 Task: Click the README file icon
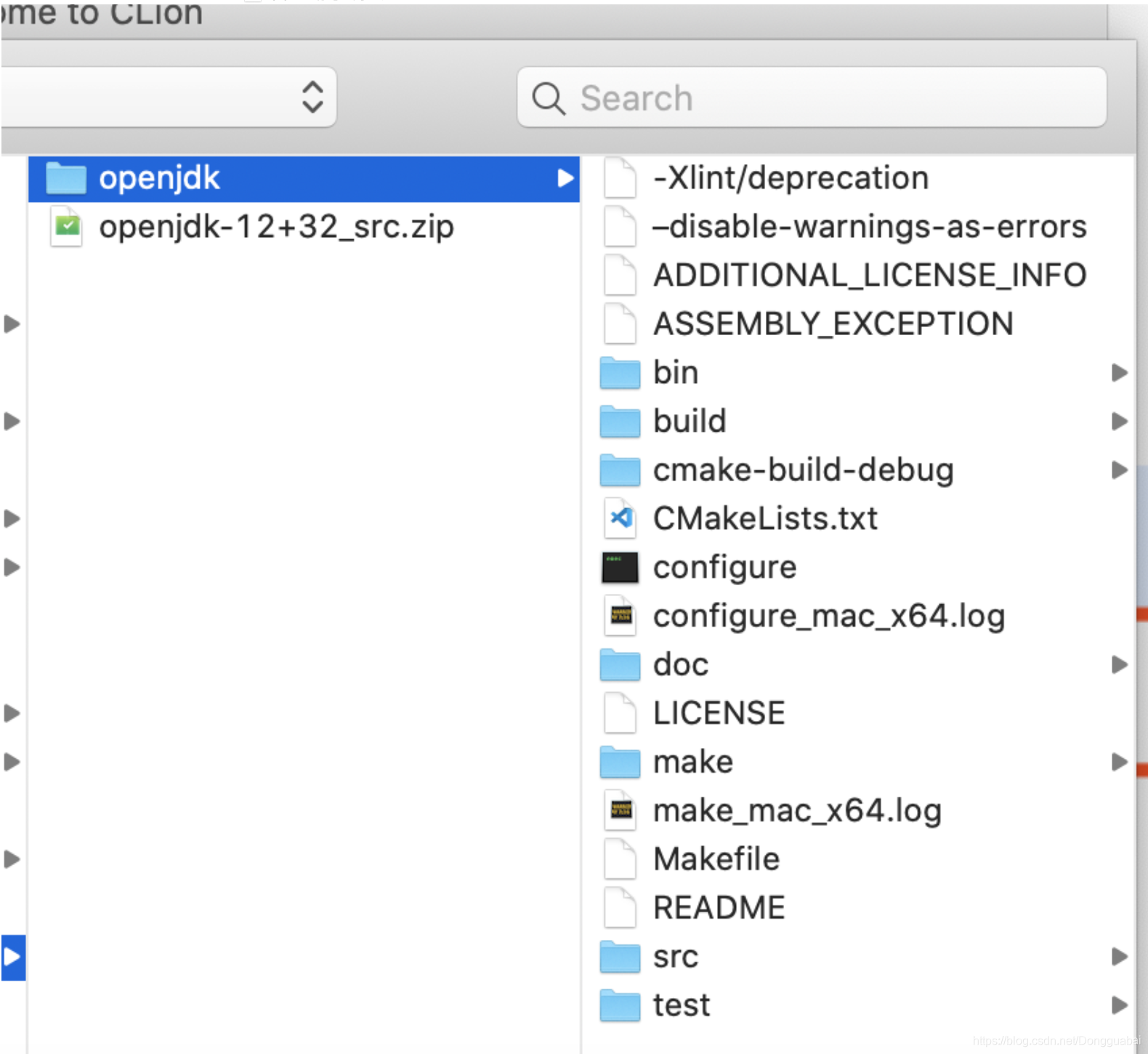tap(620, 908)
